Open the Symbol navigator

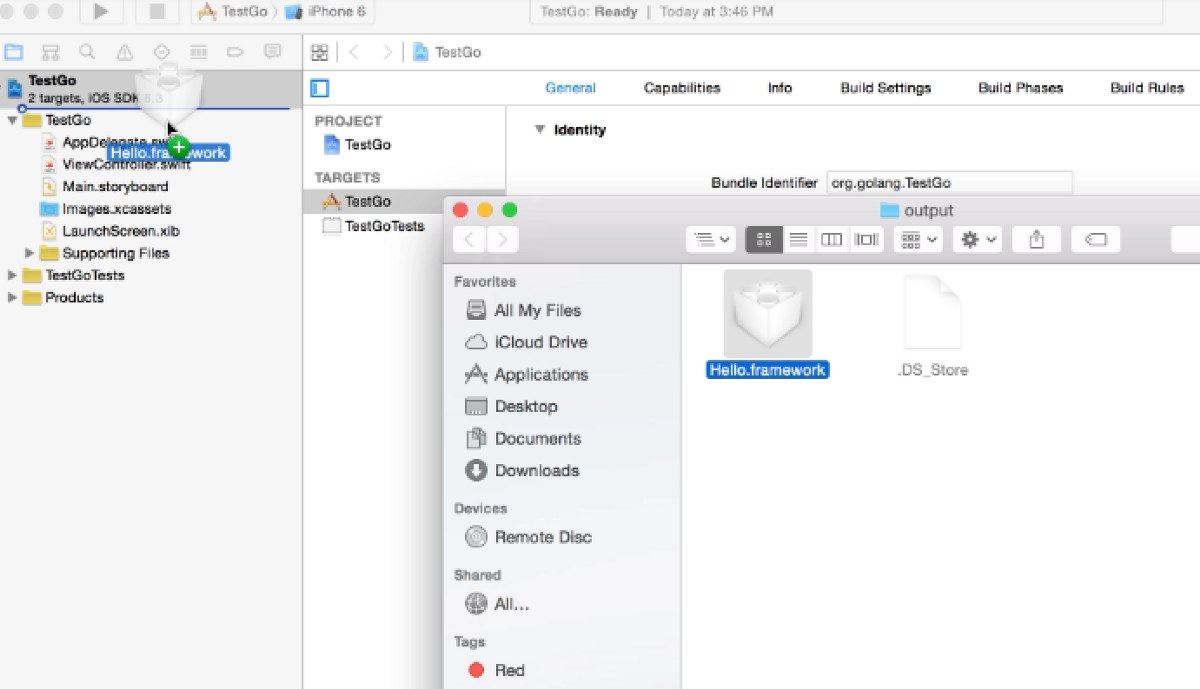[x=51, y=52]
